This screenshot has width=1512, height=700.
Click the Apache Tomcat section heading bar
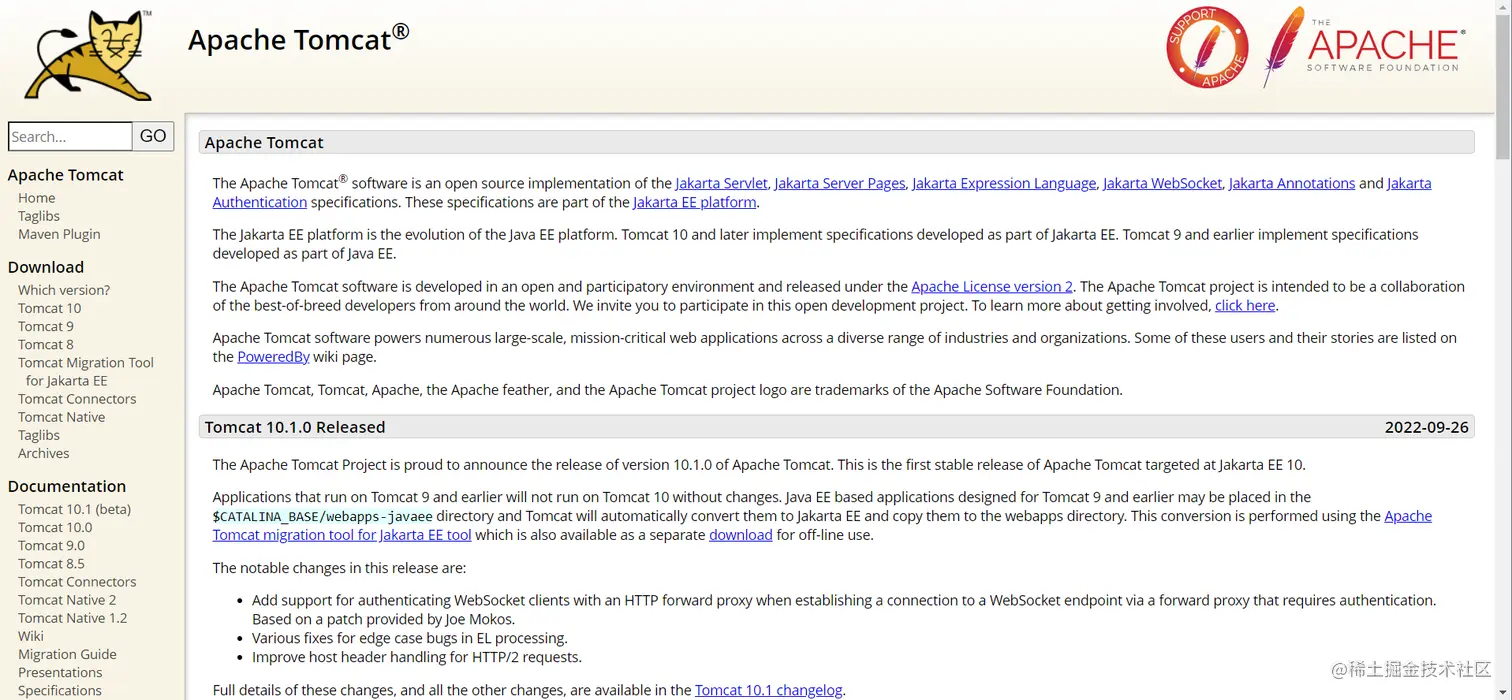click(x=836, y=142)
